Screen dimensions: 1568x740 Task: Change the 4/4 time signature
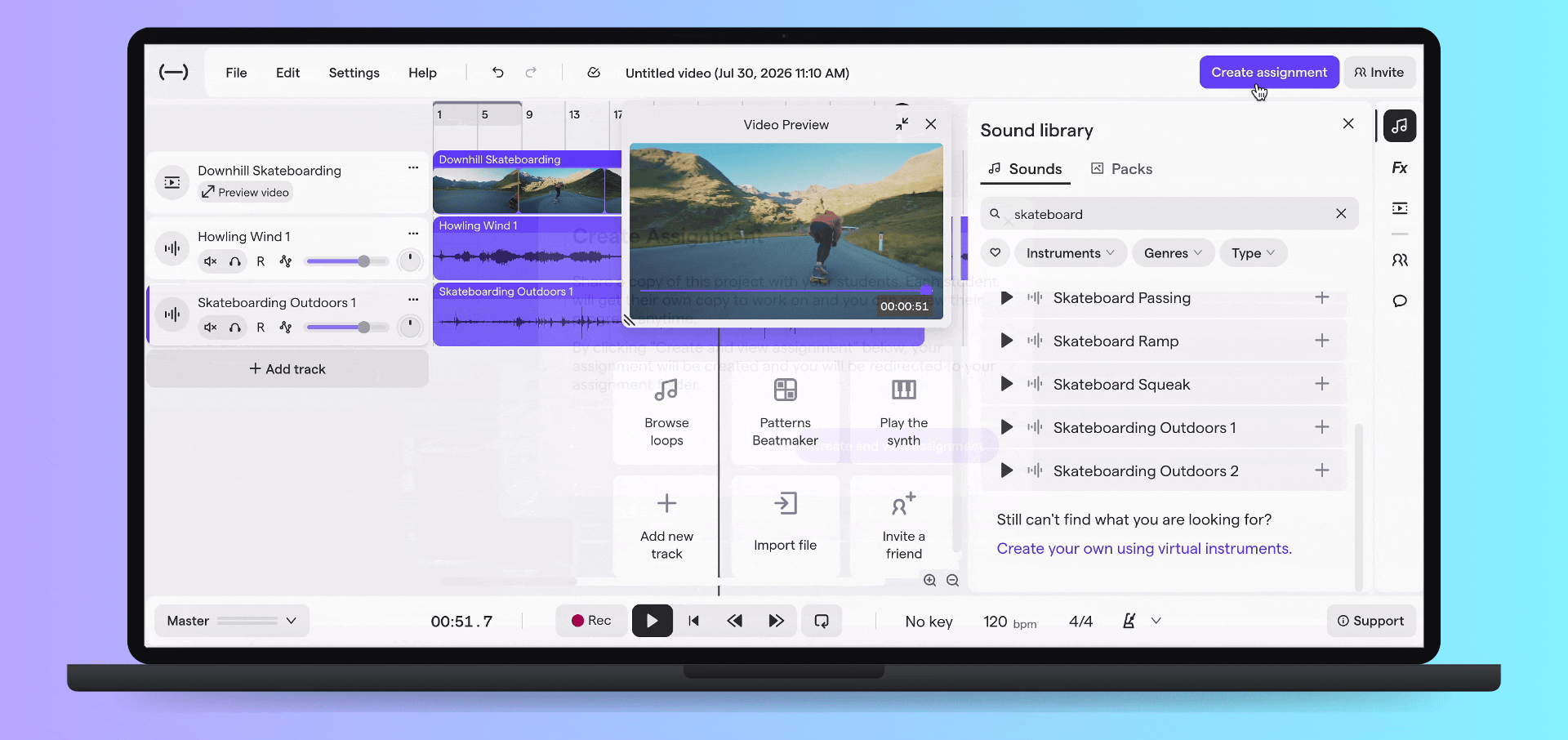point(1081,622)
